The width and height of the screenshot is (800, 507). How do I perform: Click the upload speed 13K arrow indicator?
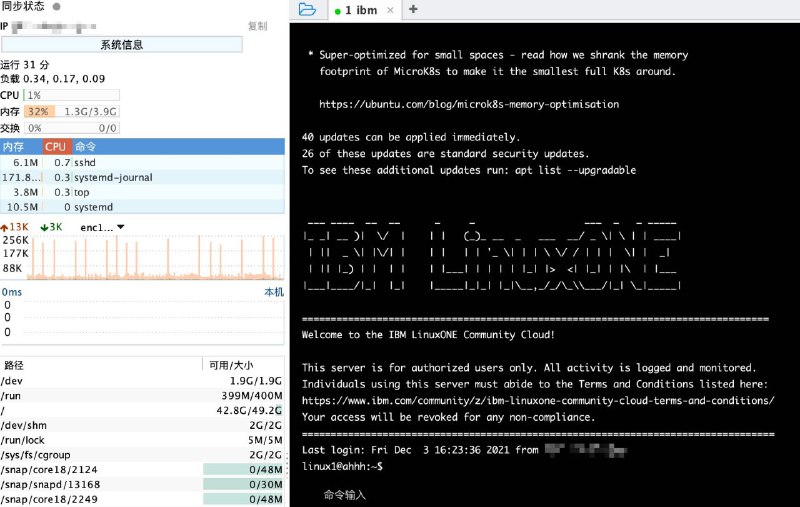coord(14,227)
